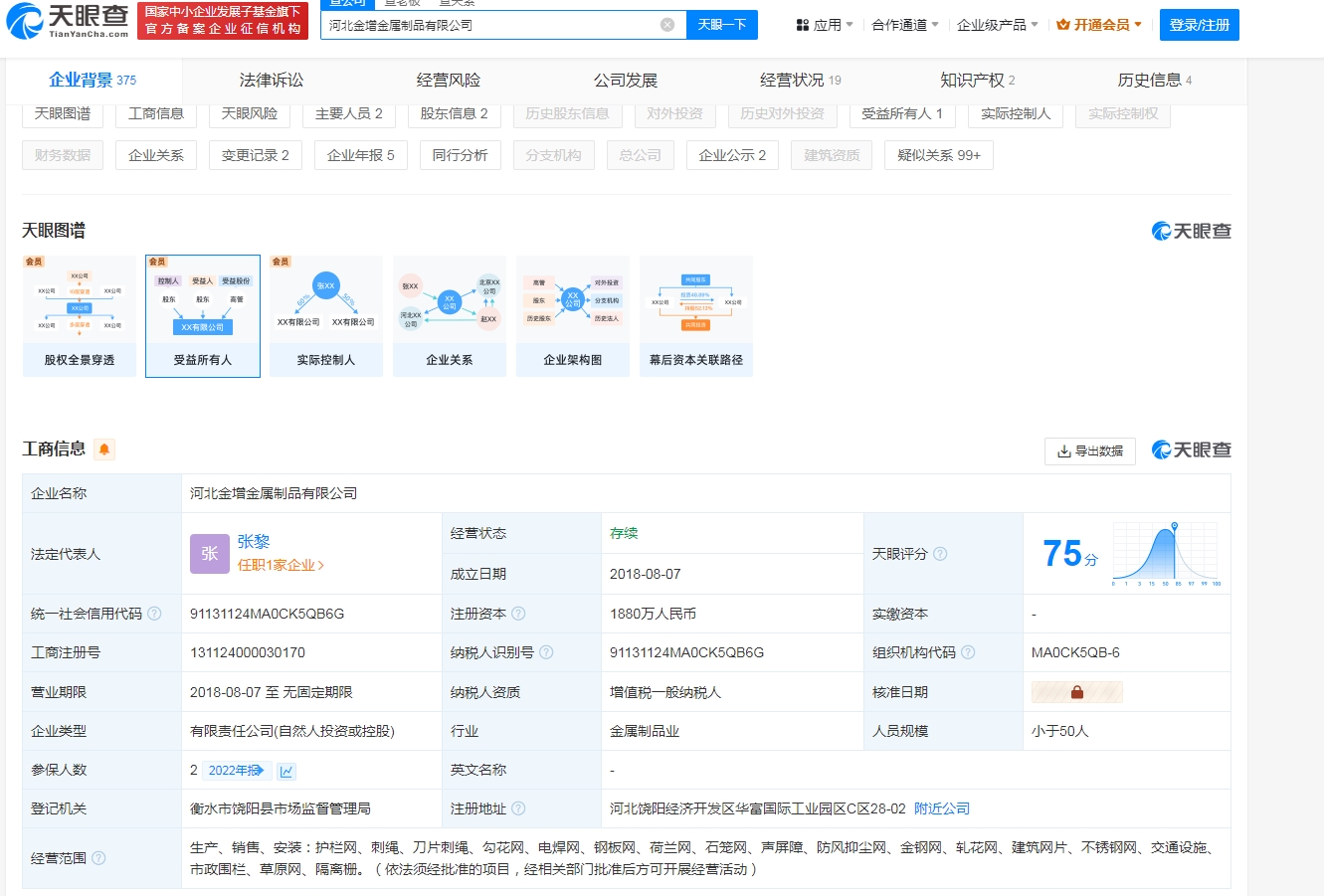Click the 1880万人民币 registered capital value

click(654, 614)
